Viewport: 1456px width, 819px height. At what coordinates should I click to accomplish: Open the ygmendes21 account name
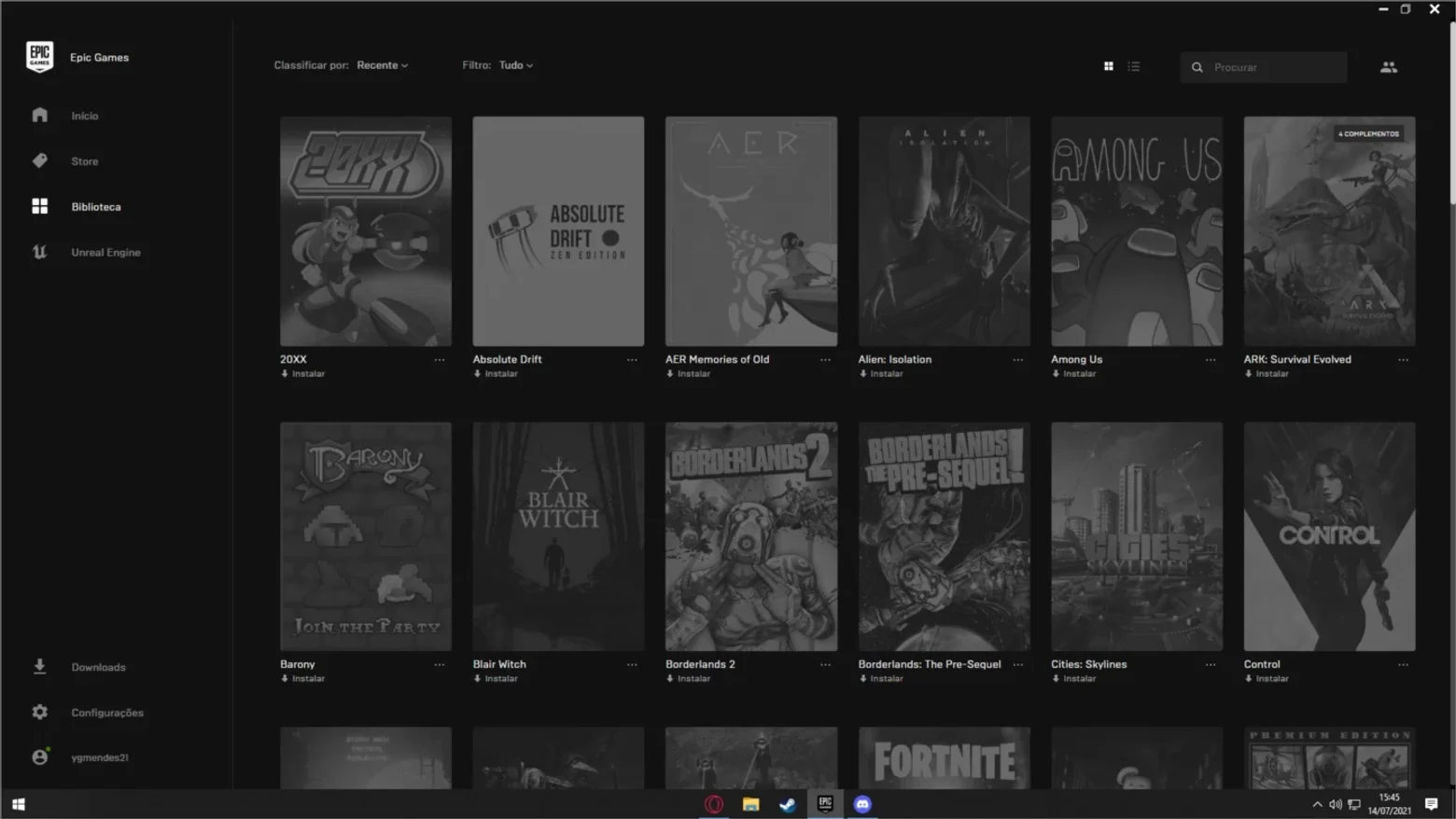tap(100, 757)
